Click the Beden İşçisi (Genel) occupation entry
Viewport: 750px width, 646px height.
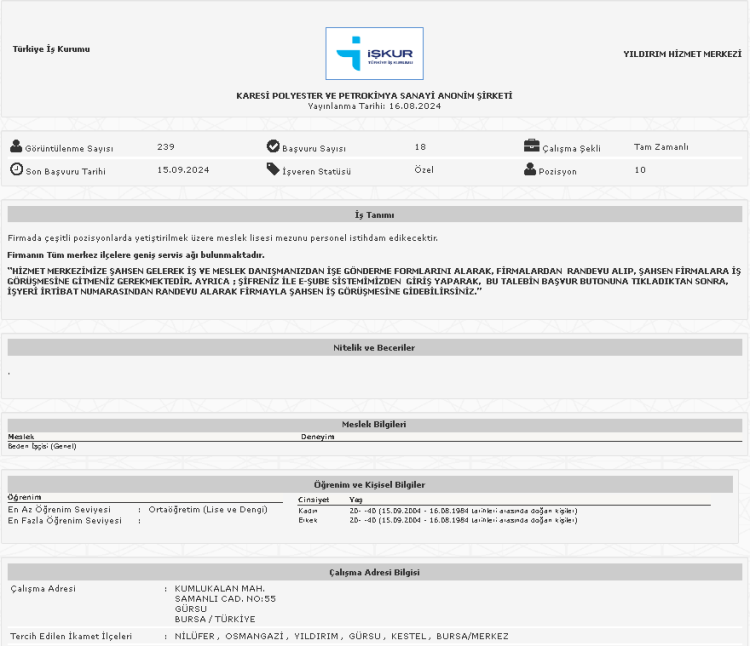[x=42, y=446]
